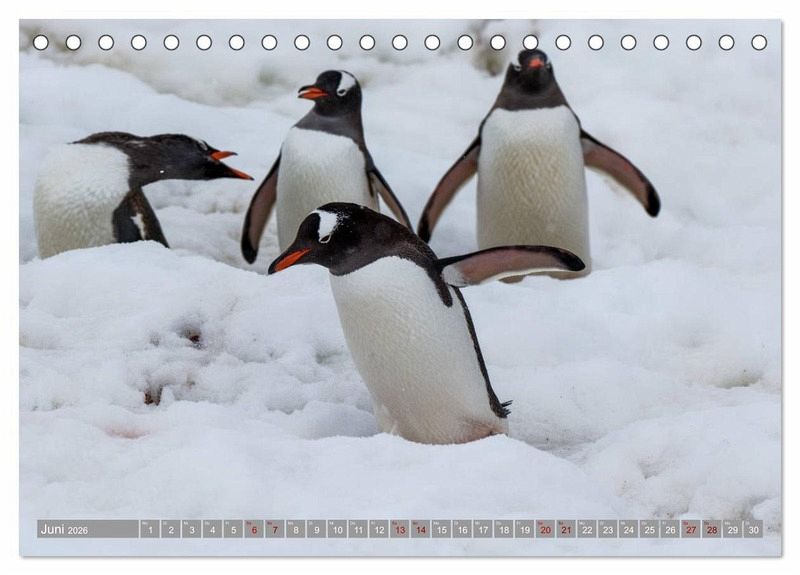Screen dimensions: 800x575
Task: Select red day 27 in the calendar strip
Action: coord(691,529)
